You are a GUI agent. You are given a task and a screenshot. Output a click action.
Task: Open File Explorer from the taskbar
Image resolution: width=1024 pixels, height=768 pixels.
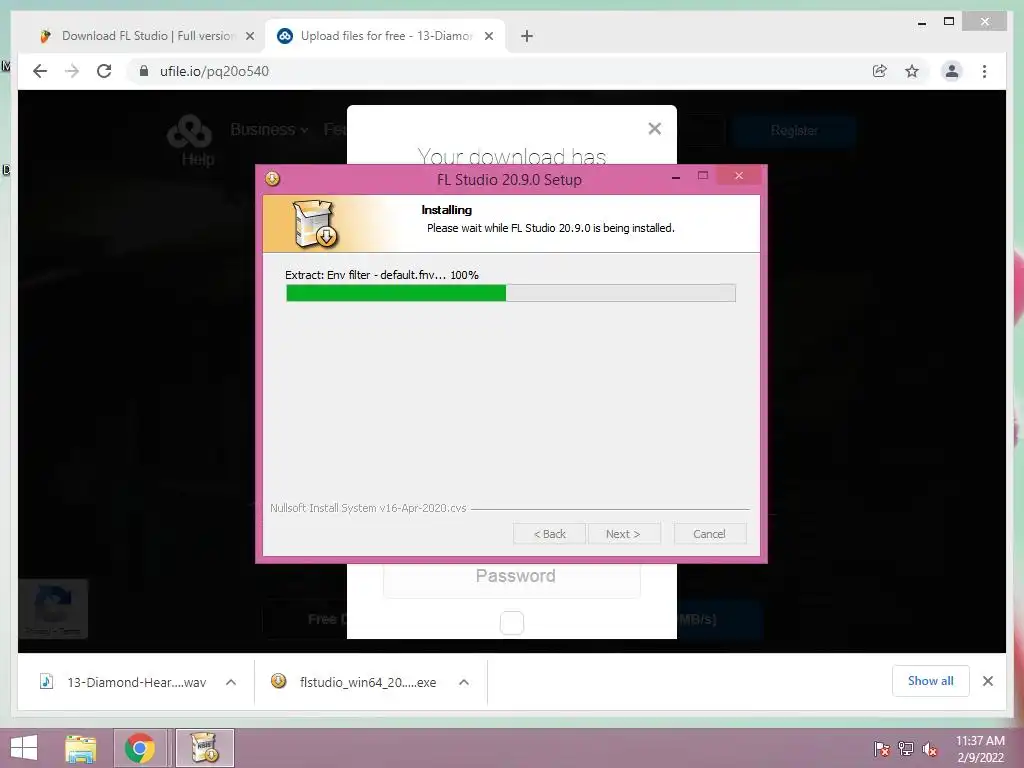80,748
